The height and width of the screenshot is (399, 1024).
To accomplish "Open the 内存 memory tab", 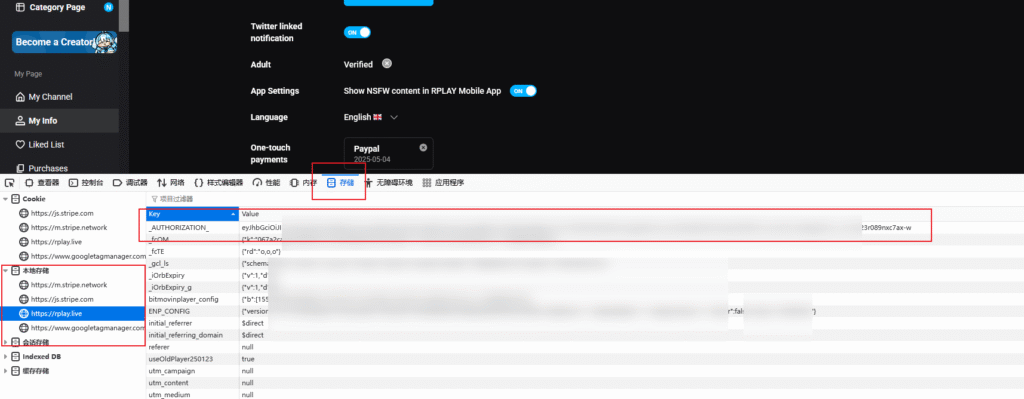I will [303, 183].
